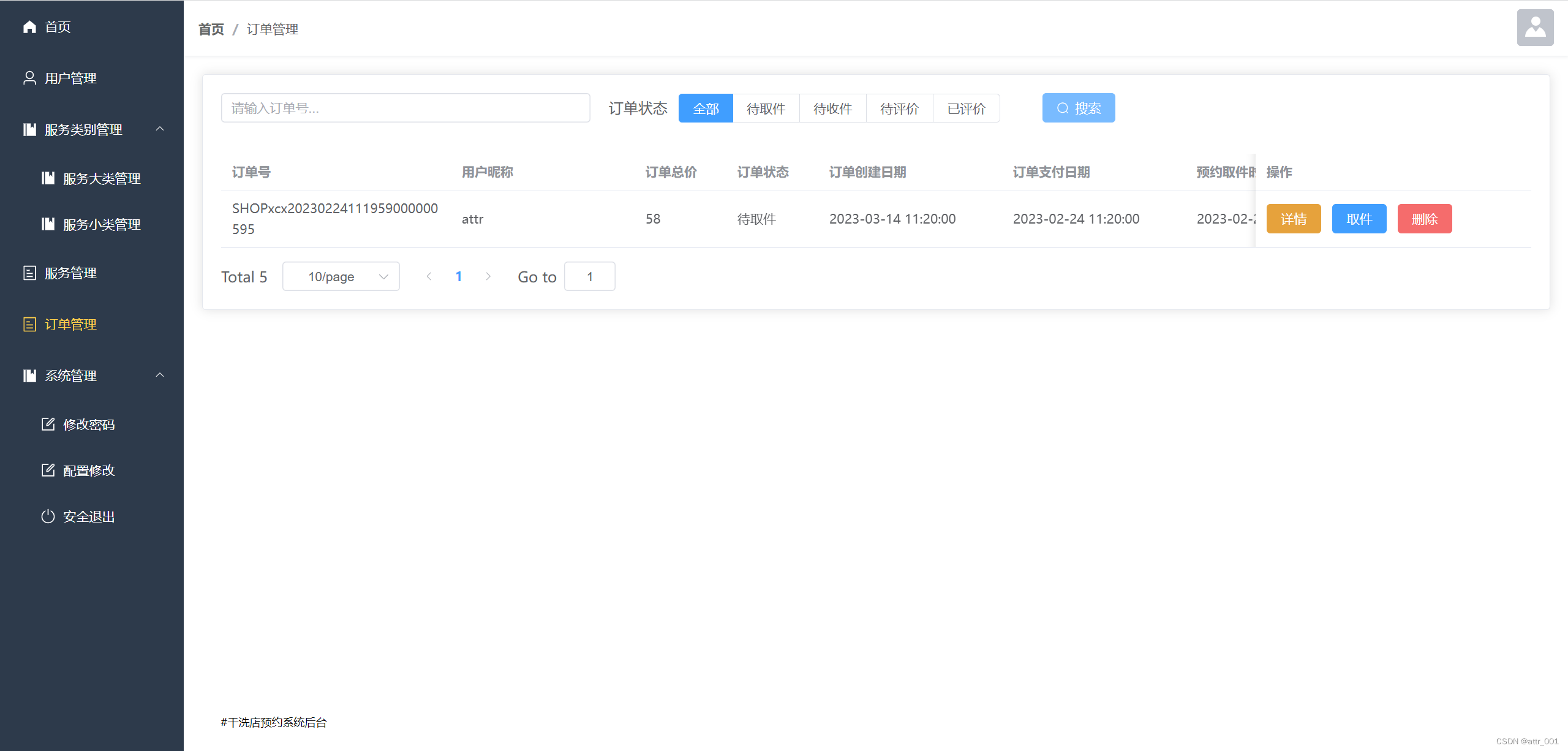Open 订单管理 menu item
This screenshot has height=751, width=1568.
pyautogui.click(x=70, y=325)
